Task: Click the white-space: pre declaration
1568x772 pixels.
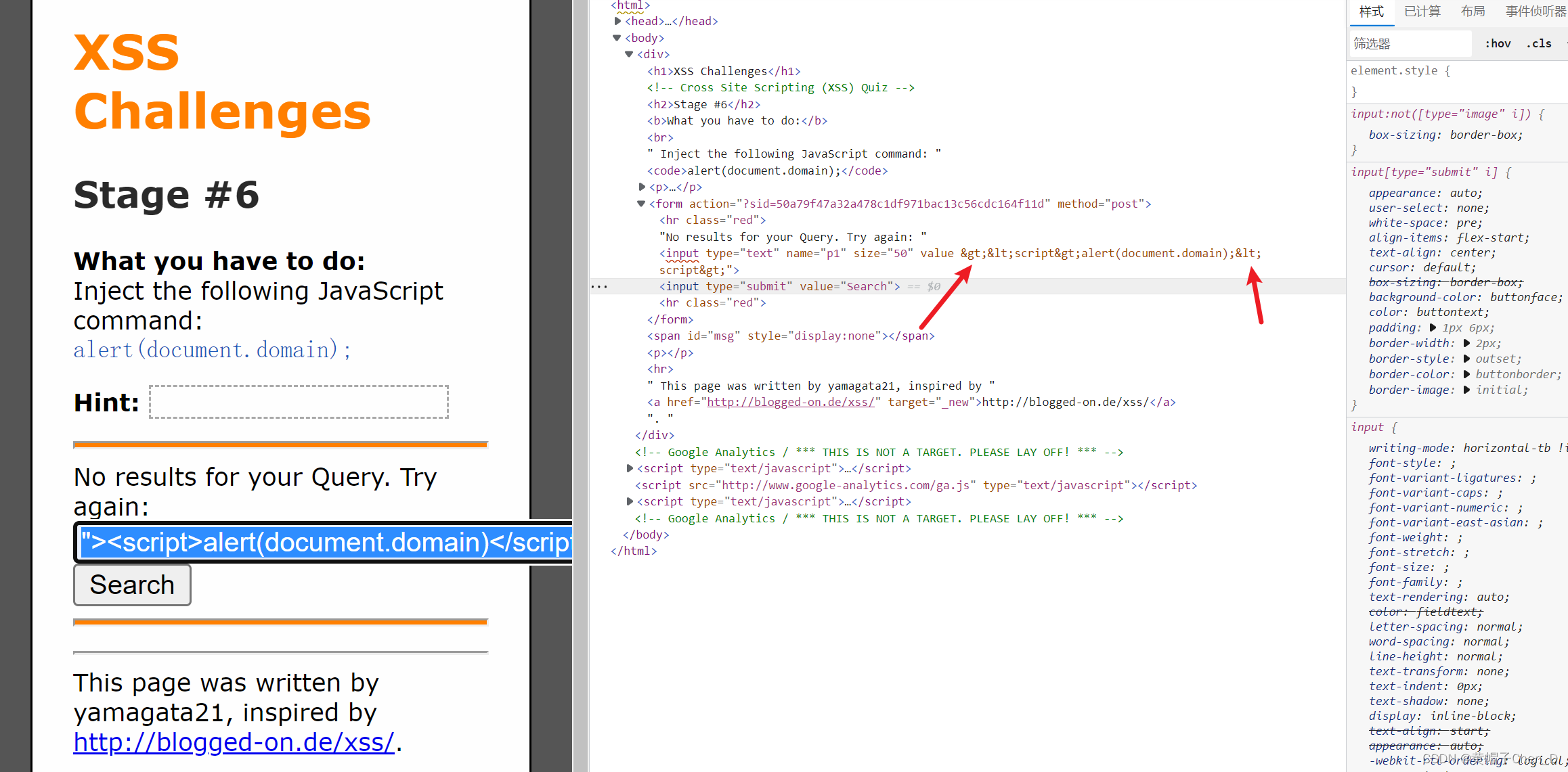Action: click(1425, 223)
